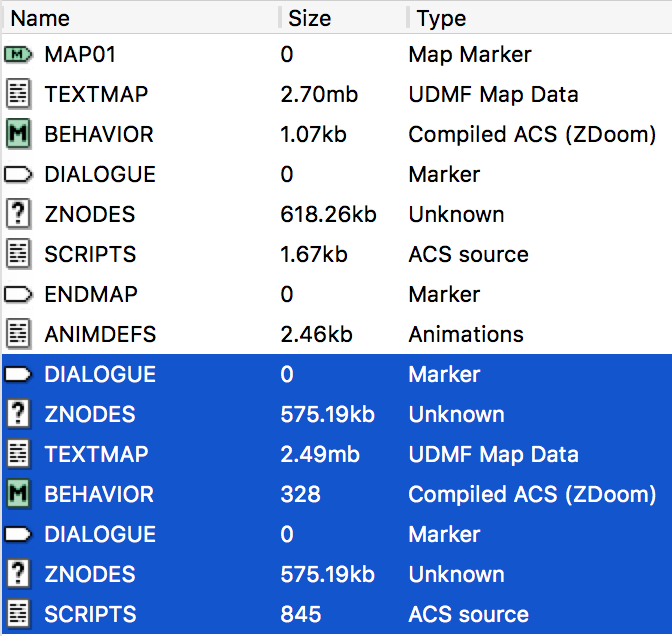This screenshot has height=636, width=672.
Task: Sort entries by the Name column header
Action: pyautogui.click(x=40, y=18)
